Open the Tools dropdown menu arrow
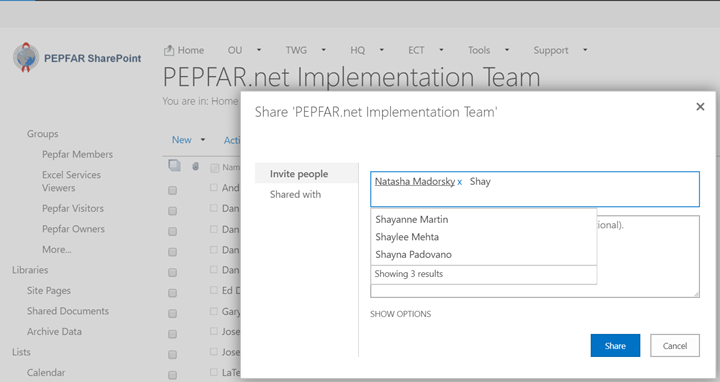This screenshot has height=382, width=720. [506, 50]
